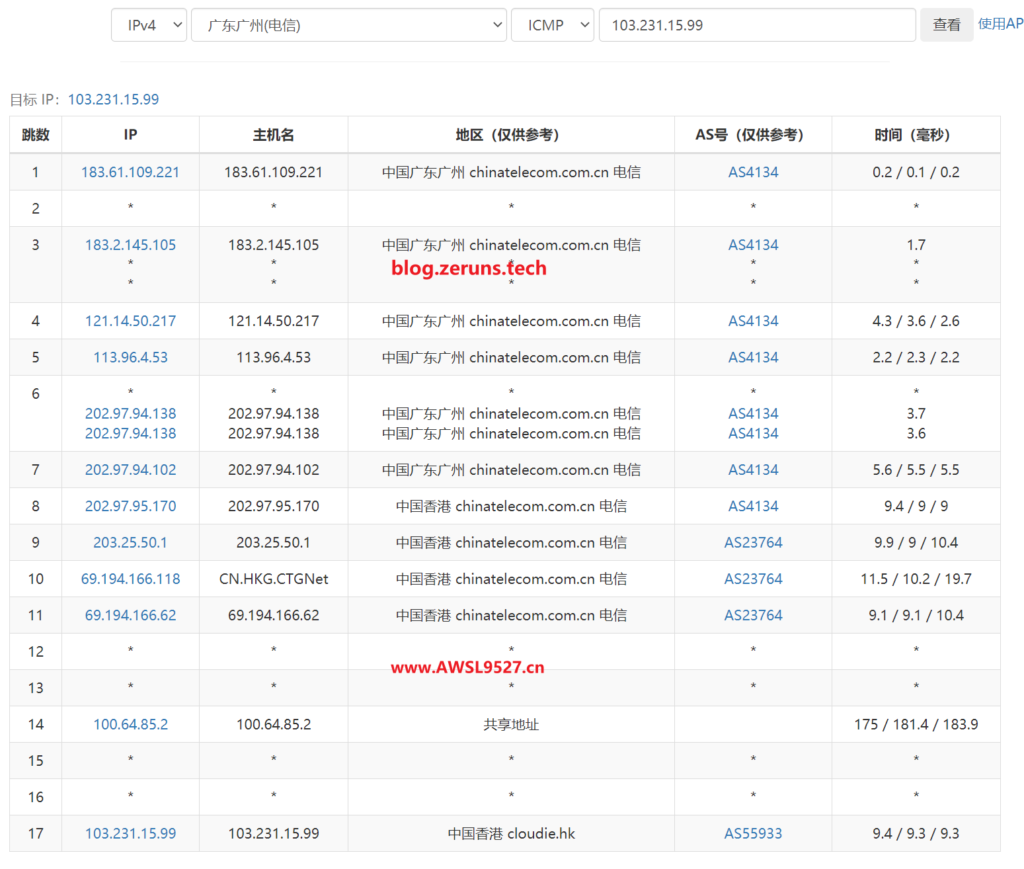Select time value 9.9 / 9 / 10.4
This screenshot has height=869, width=1024.
click(x=916, y=543)
